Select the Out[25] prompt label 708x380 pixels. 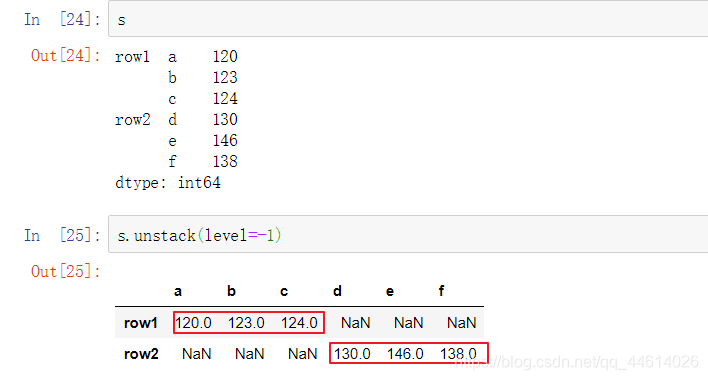(x=65, y=271)
